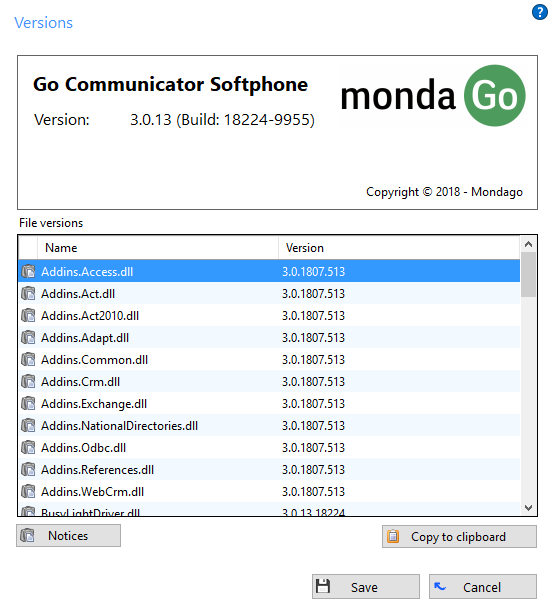Click the file icon beside Addins.Act.dll
This screenshot has height=608, width=559.
point(28,294)
